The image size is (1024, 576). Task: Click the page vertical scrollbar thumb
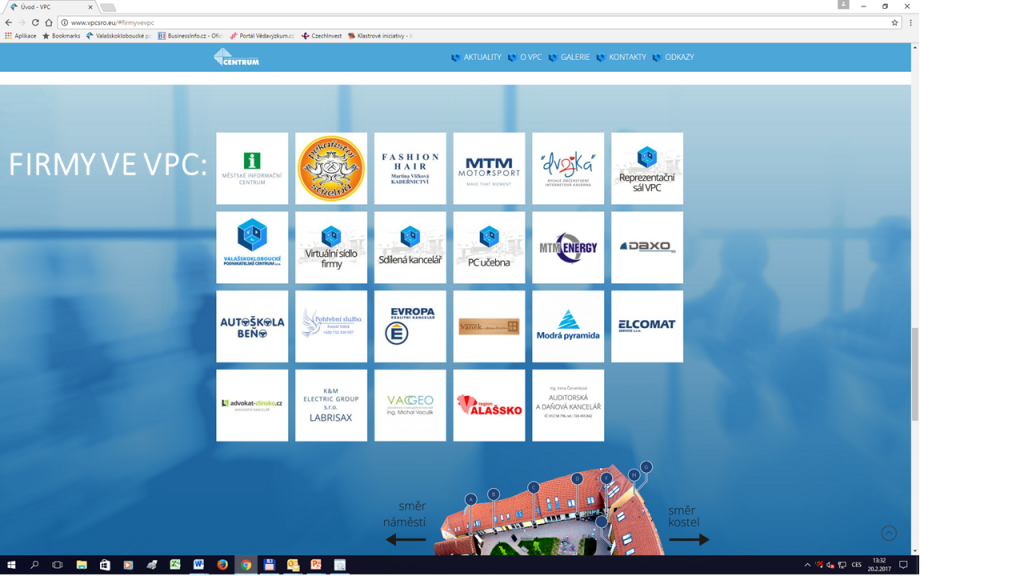[915, 374]
